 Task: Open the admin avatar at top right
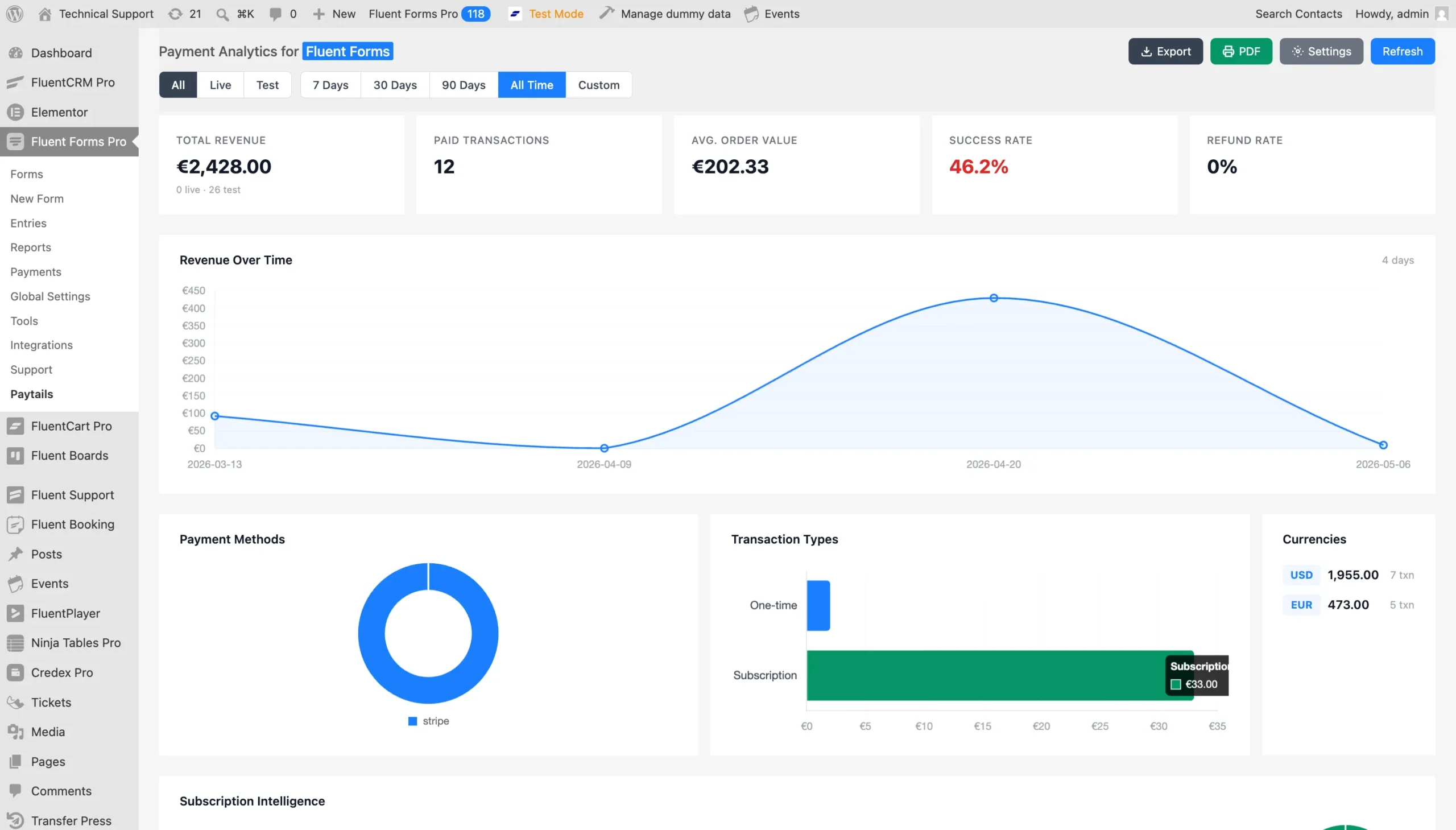pos(1441,14)
